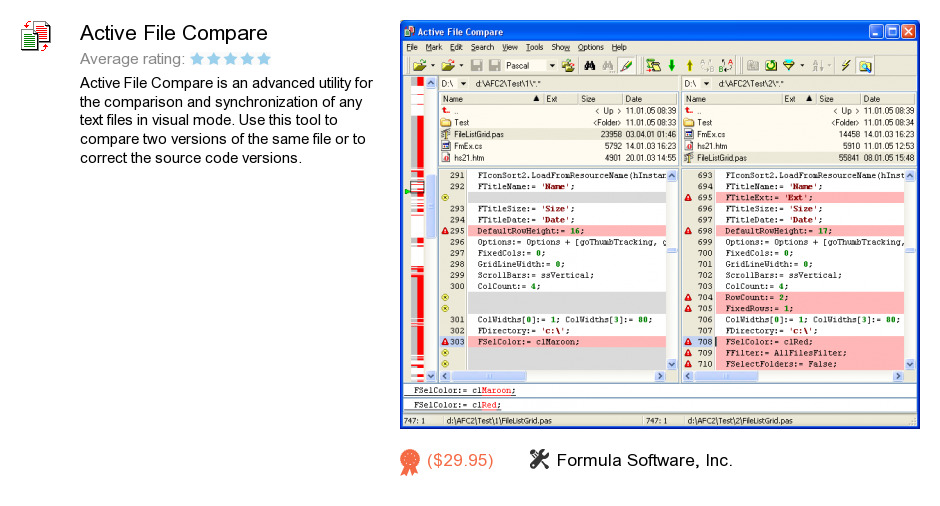Open right file with the second folder icon
The image size is (940, 506).
click(447, 65)
